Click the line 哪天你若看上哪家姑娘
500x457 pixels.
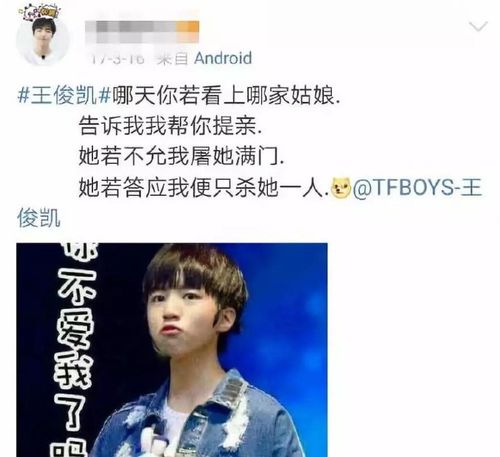pyautogui.click(x=226, y=96)
